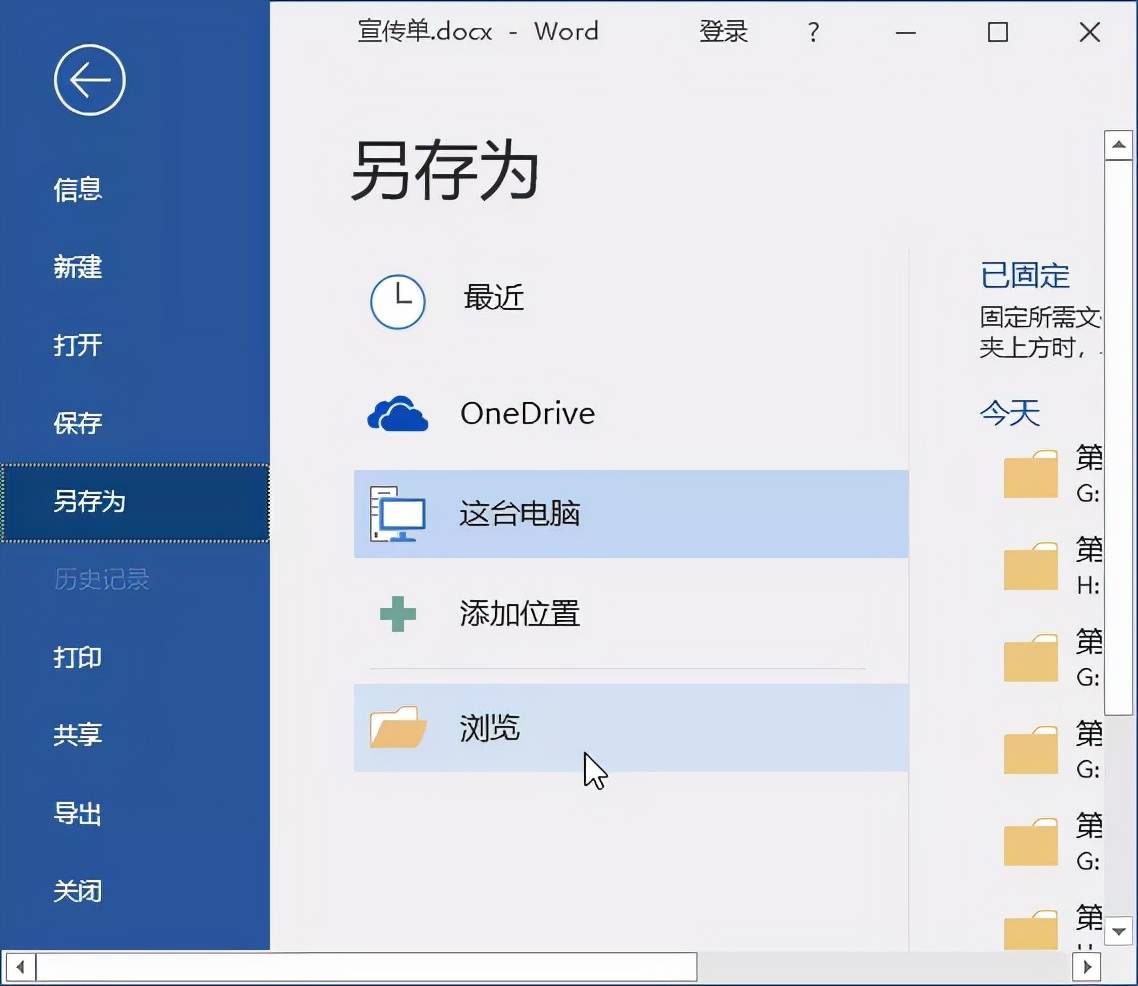Click the open folder Browse icon
1138x986 pixels.
[398, 727]
